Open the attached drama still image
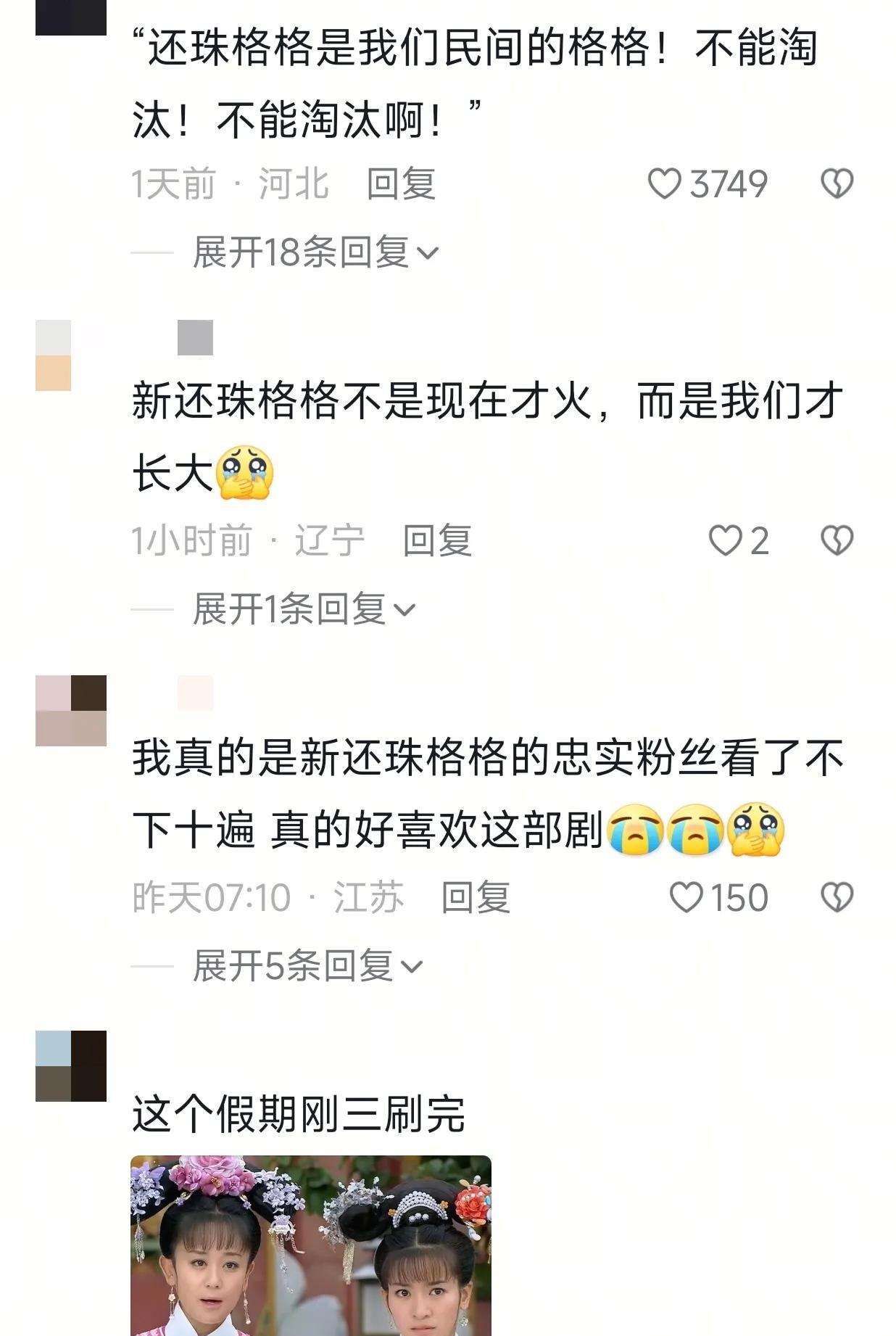Image resolution: width=896 pixels, height=1336 pixels. [x=311, y=1245]
